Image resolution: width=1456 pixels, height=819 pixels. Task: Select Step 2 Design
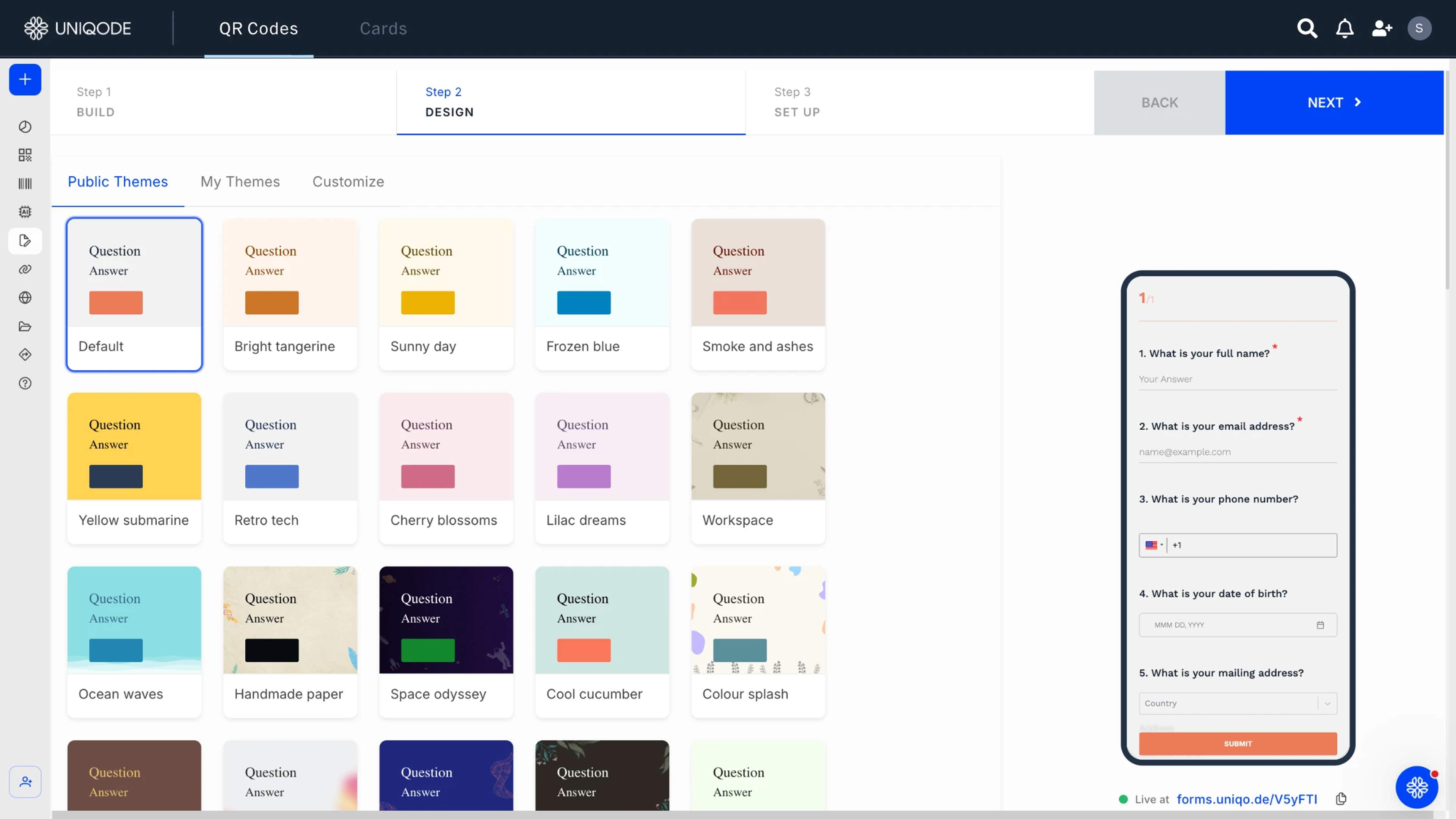571,102
